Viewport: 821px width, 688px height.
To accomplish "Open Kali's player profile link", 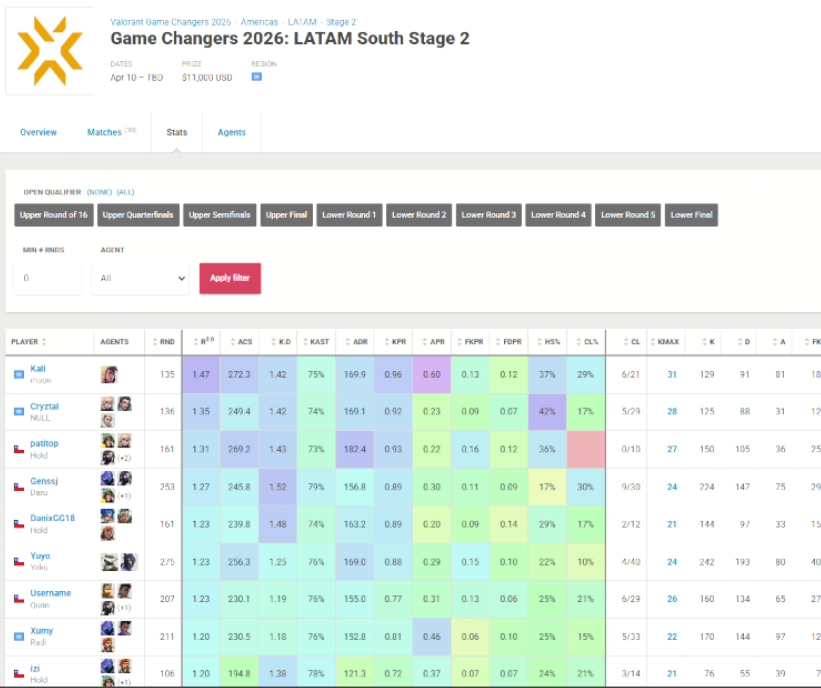I will pos(38,369).
